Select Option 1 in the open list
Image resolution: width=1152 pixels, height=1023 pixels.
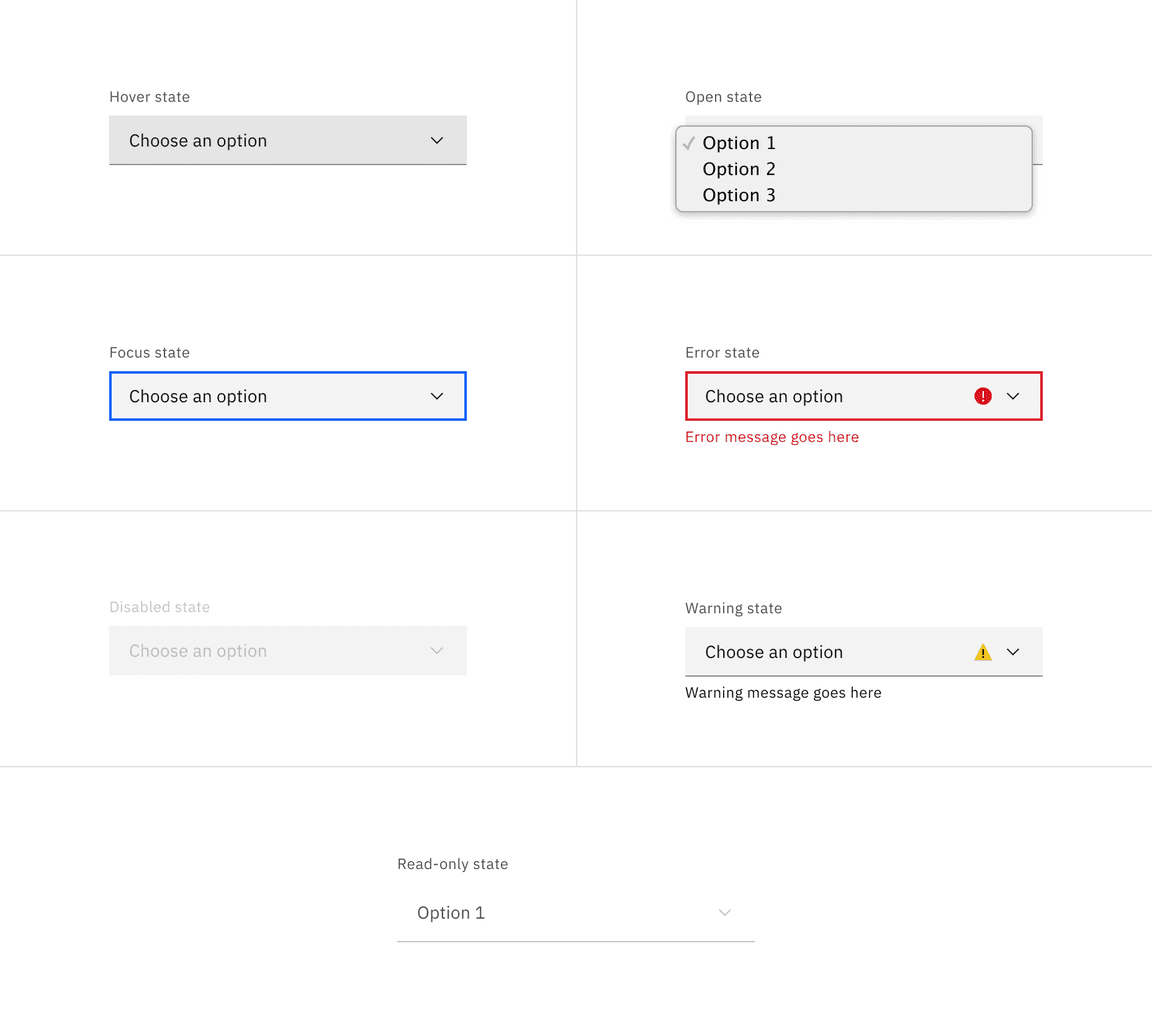pyautogui.click(x=739, y=143)
